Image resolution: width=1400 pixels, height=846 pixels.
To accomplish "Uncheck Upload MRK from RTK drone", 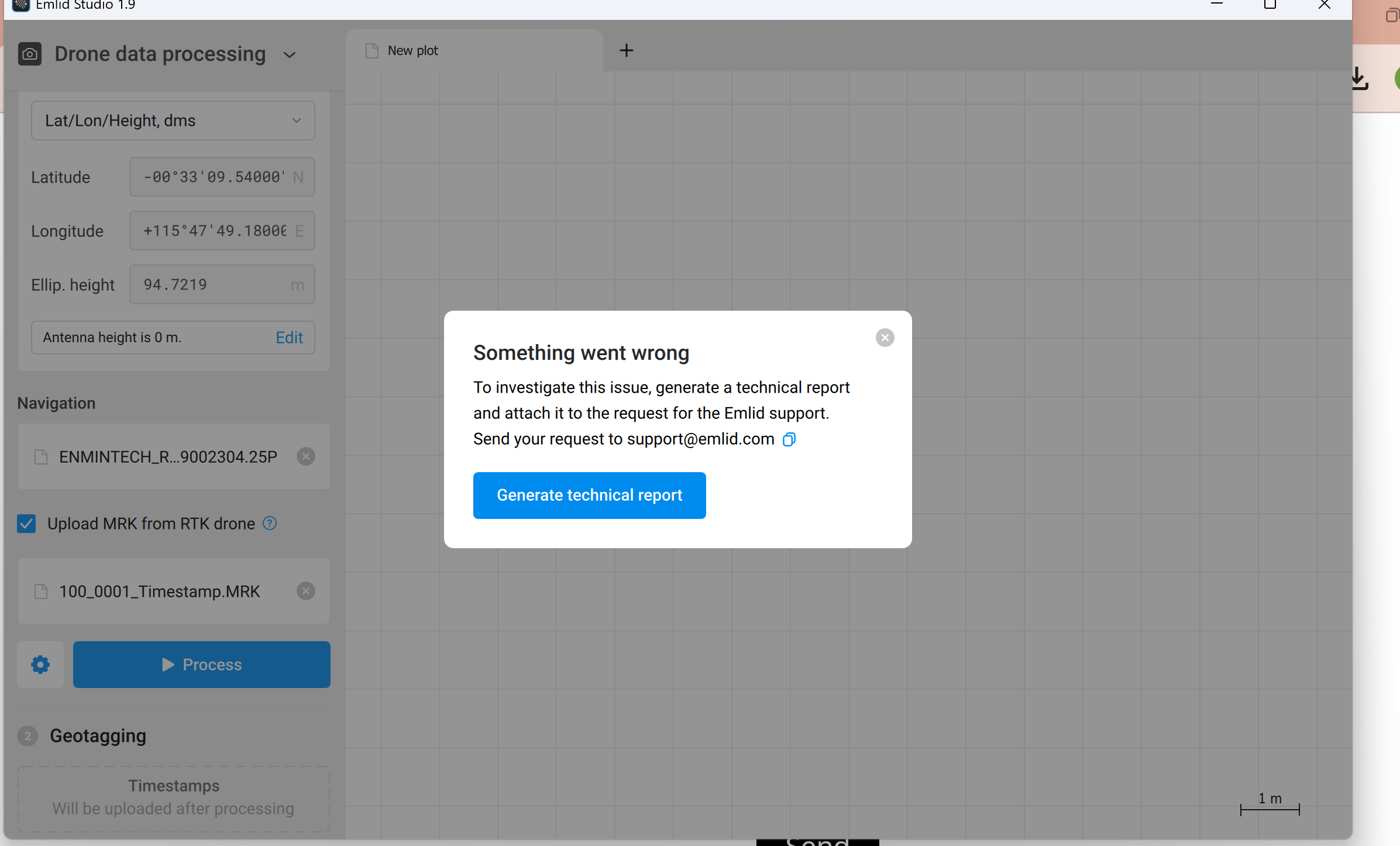I will coord(26,524).
